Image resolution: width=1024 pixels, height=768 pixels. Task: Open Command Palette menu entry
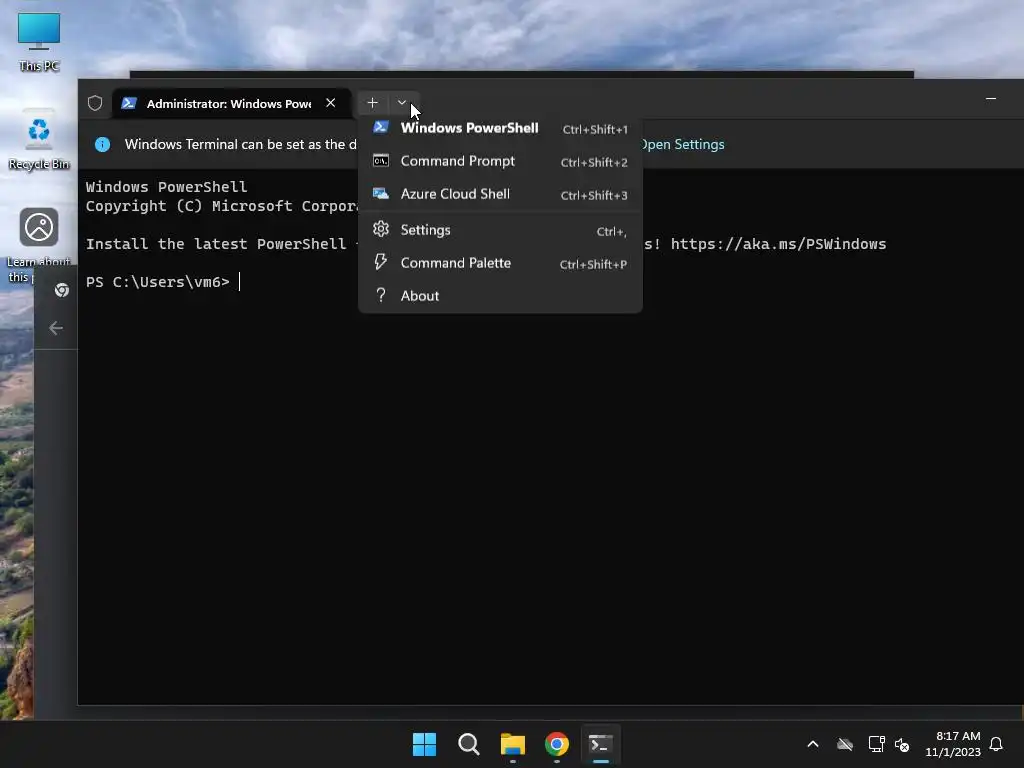coord(500,263)
